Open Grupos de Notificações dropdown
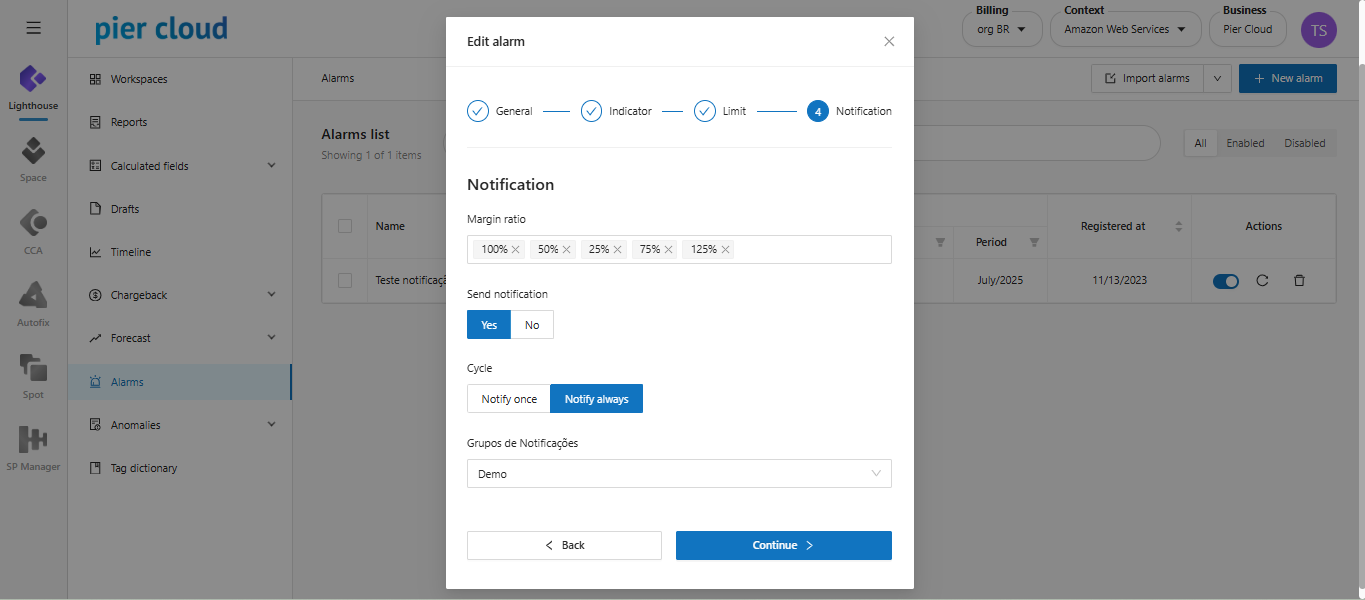Screen dimensions: 1365x600 pos(678,474)
